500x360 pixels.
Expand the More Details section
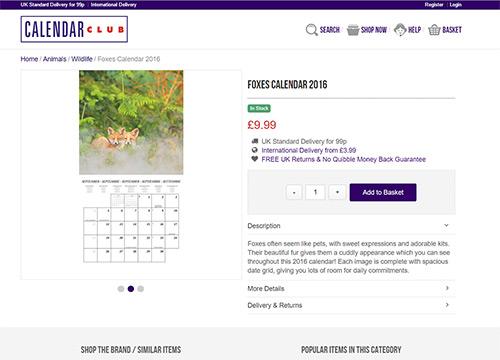351,288
